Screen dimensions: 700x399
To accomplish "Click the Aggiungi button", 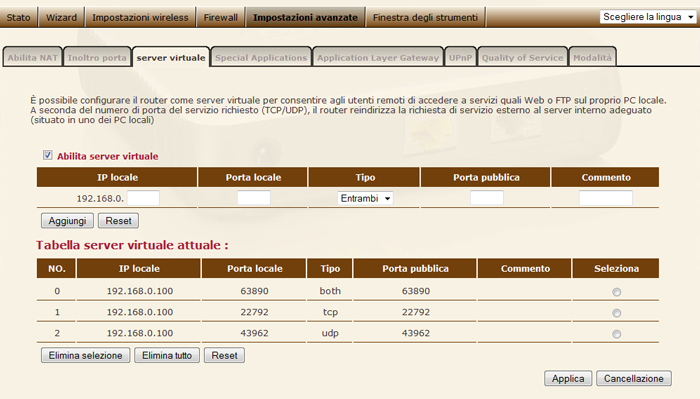I will (67, 221).
